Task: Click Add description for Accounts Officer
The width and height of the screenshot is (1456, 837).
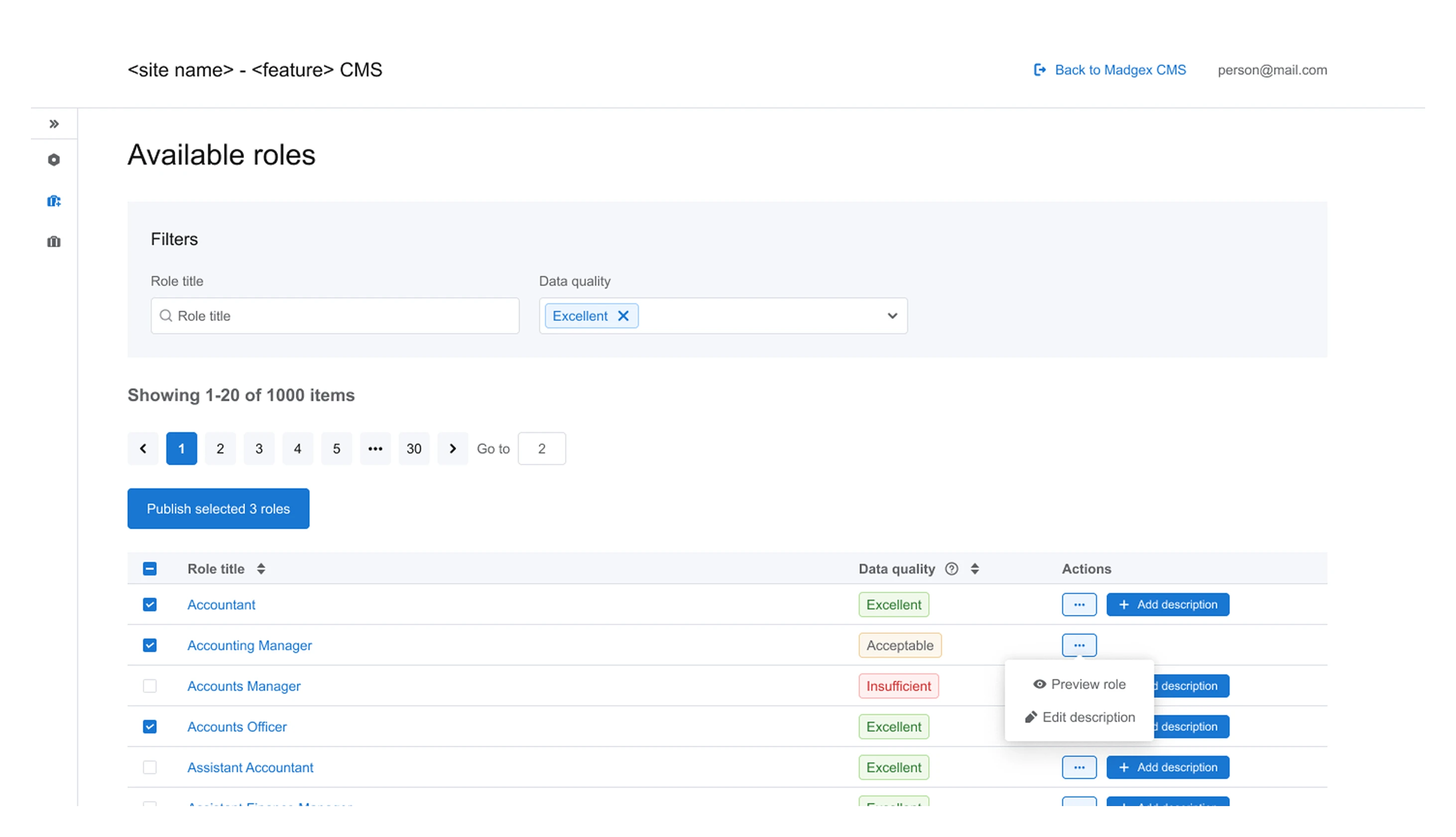Action: coord(1191,726)
